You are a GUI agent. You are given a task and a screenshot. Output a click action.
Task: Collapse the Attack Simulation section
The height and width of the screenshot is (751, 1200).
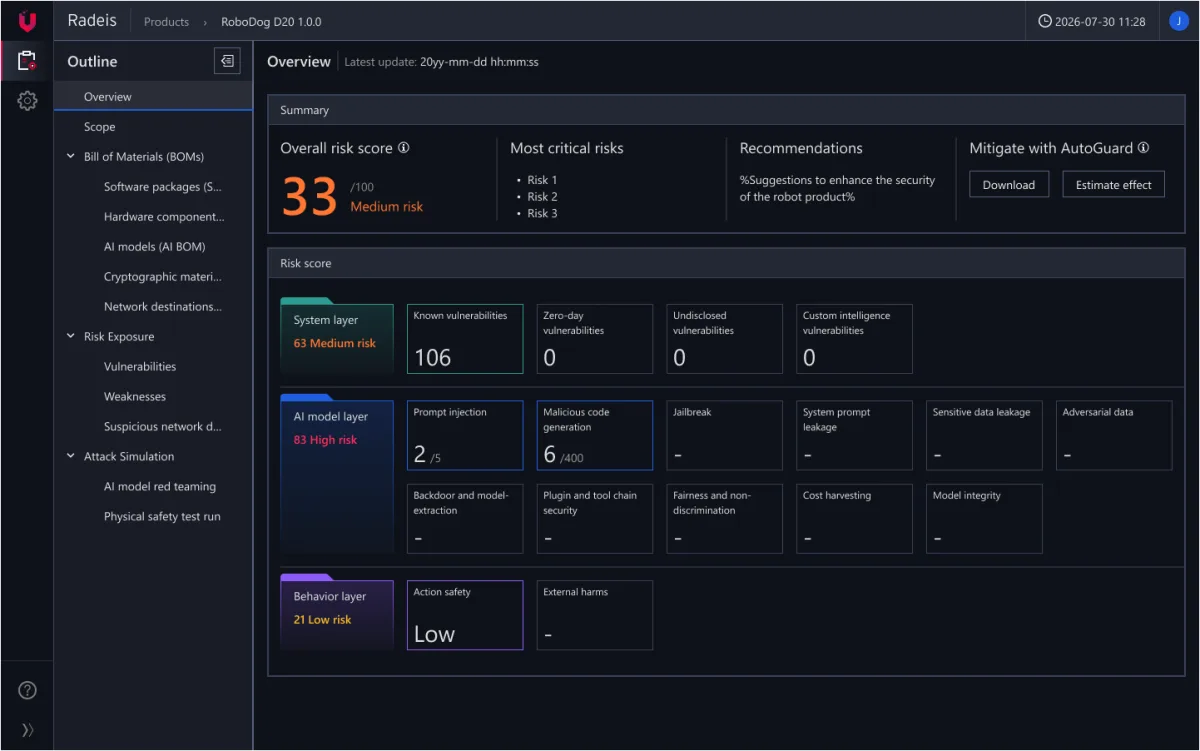(x=71, y=456)
